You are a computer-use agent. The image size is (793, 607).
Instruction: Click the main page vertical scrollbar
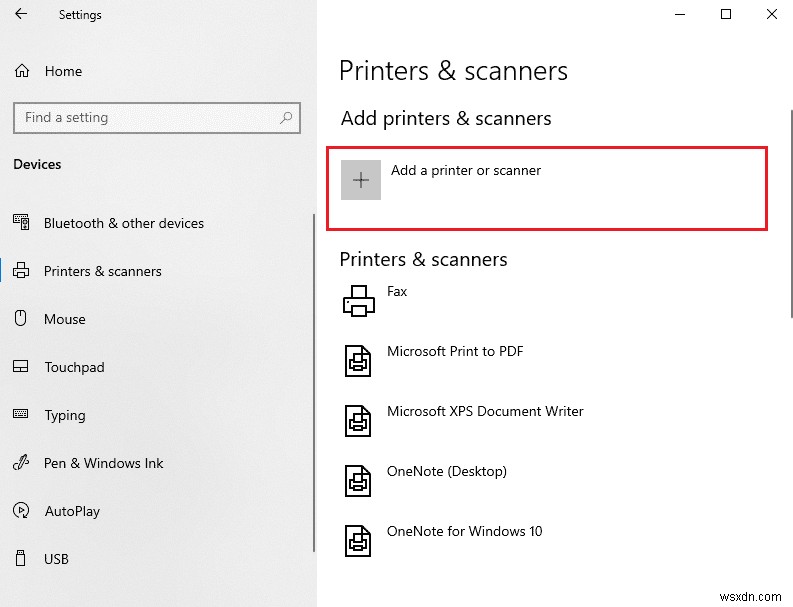tap(791, 213)
